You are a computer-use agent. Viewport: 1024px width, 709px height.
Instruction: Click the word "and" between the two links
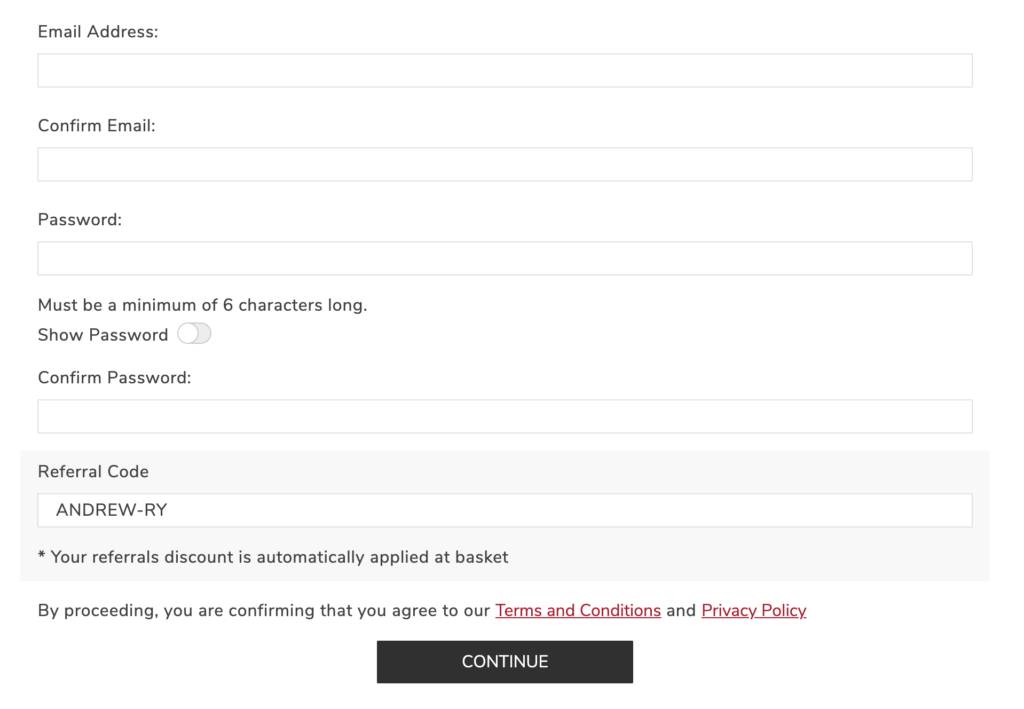point(681,610)
